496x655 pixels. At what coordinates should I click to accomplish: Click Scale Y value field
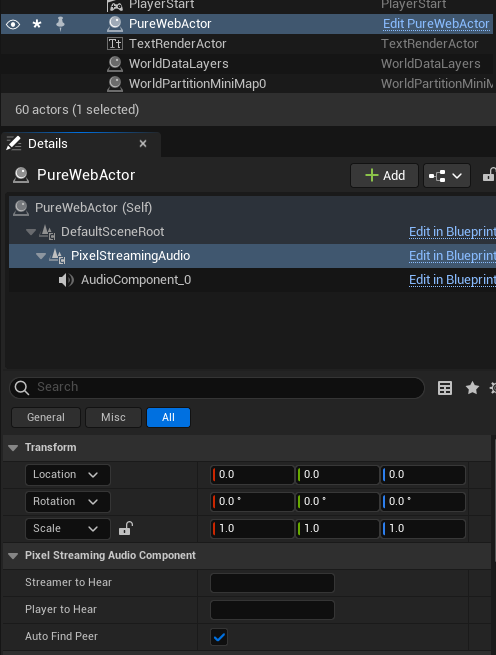click(338, 529)
